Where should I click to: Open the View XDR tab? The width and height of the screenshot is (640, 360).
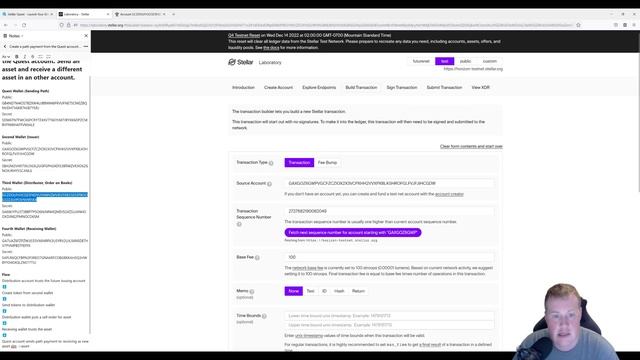click(480, 87)
